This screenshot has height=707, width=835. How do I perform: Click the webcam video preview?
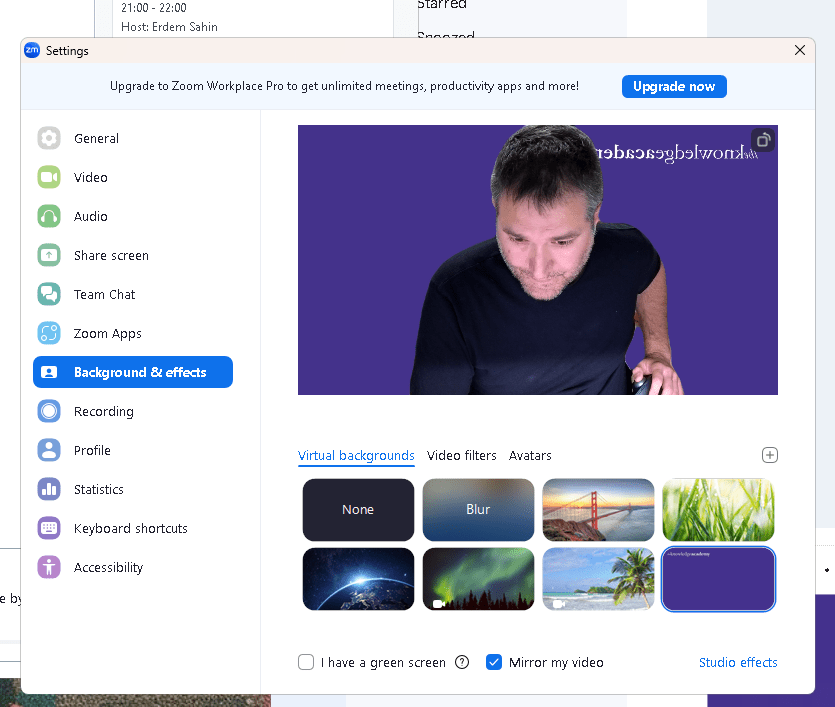(538, 260)
